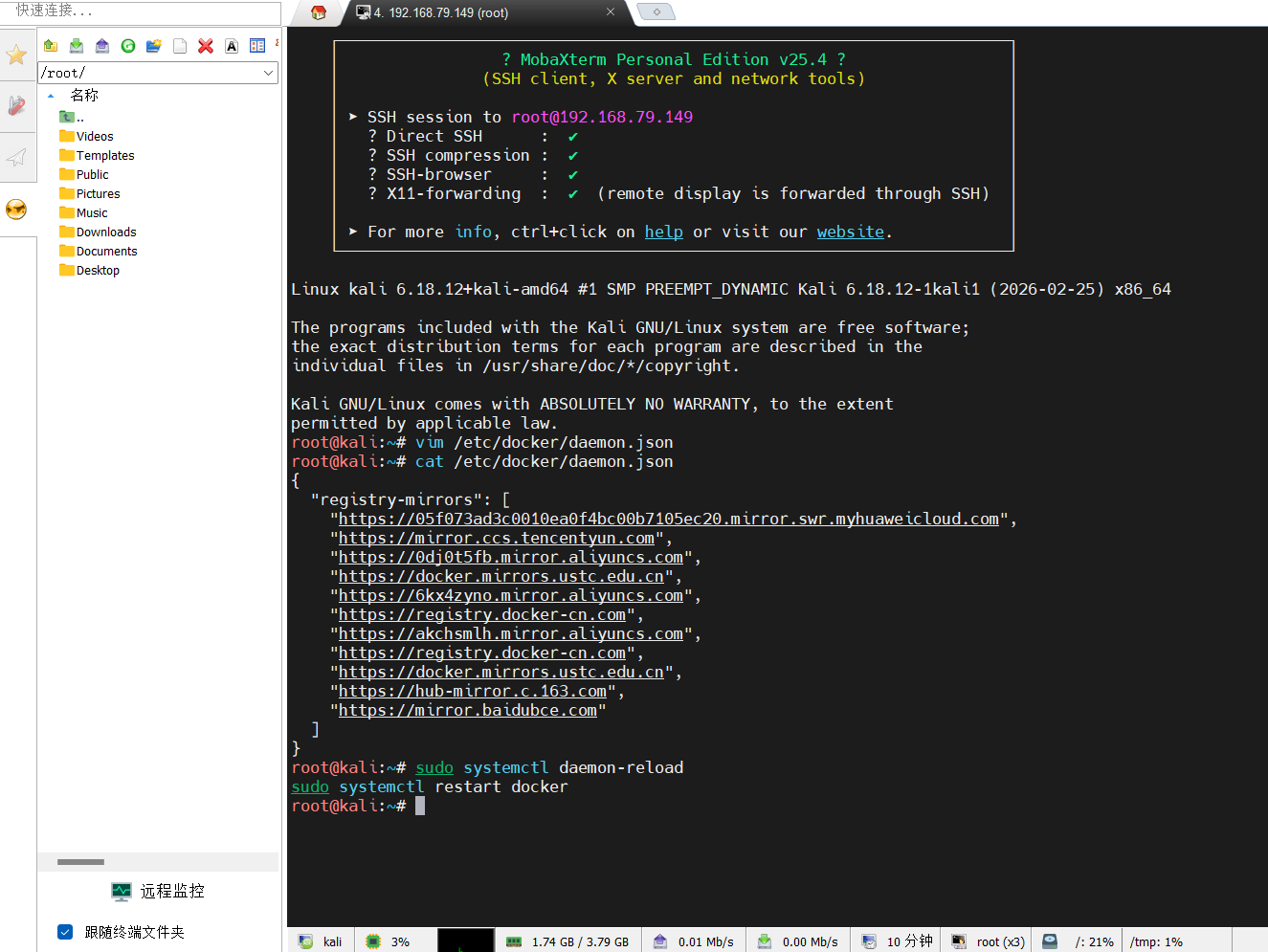Click the CPU usage chip icon
This screenshot has height=952, width=1268.
coord(373,941)
